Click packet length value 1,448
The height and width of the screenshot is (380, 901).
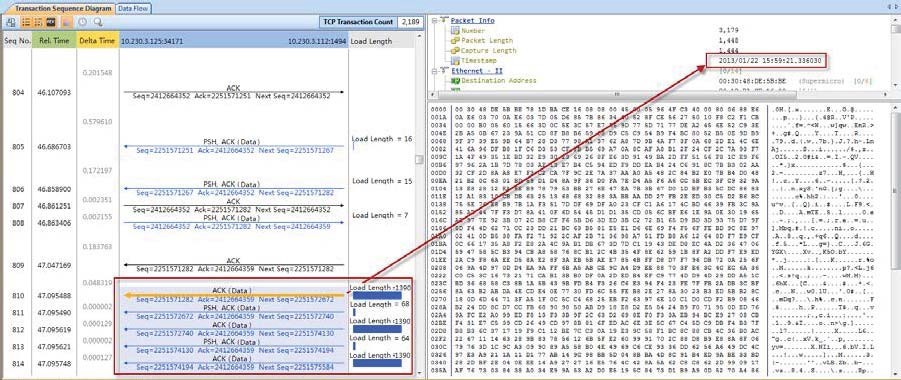728,40
